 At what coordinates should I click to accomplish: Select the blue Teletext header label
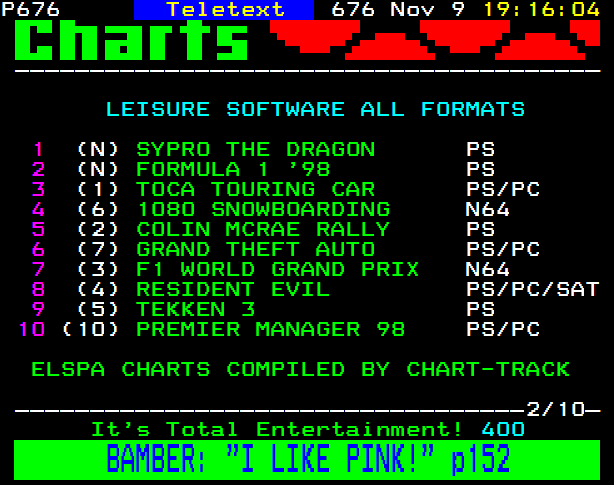point(225,10)
